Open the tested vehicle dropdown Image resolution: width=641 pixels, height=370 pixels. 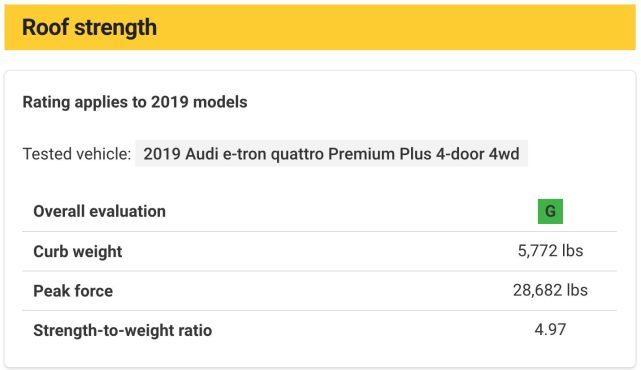click(331, 154)
